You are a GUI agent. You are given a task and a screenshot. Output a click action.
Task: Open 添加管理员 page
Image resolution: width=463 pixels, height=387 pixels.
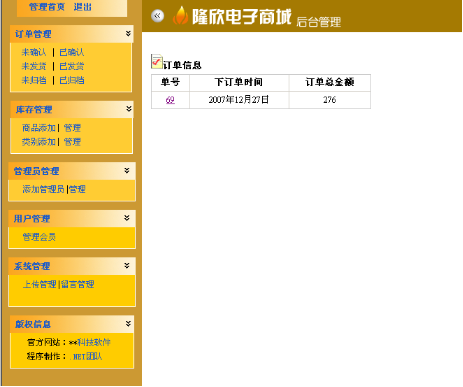click(43, 189)
